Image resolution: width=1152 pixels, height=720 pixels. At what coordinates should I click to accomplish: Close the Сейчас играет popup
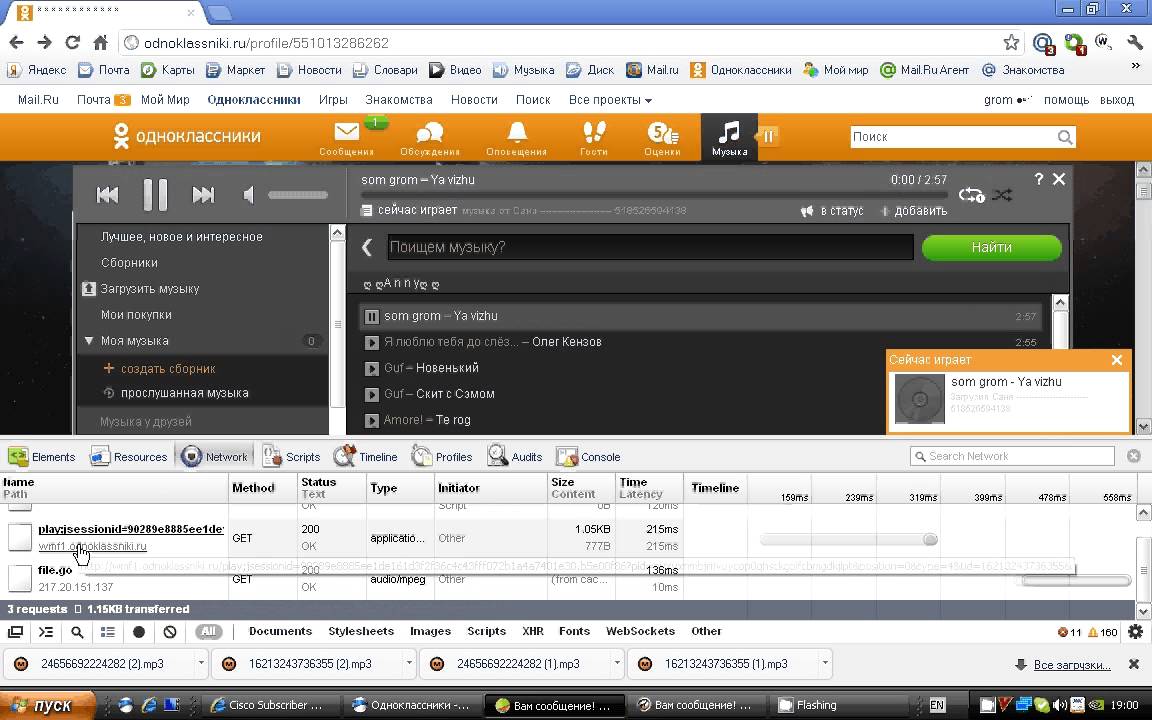(x=1117, y=359)
